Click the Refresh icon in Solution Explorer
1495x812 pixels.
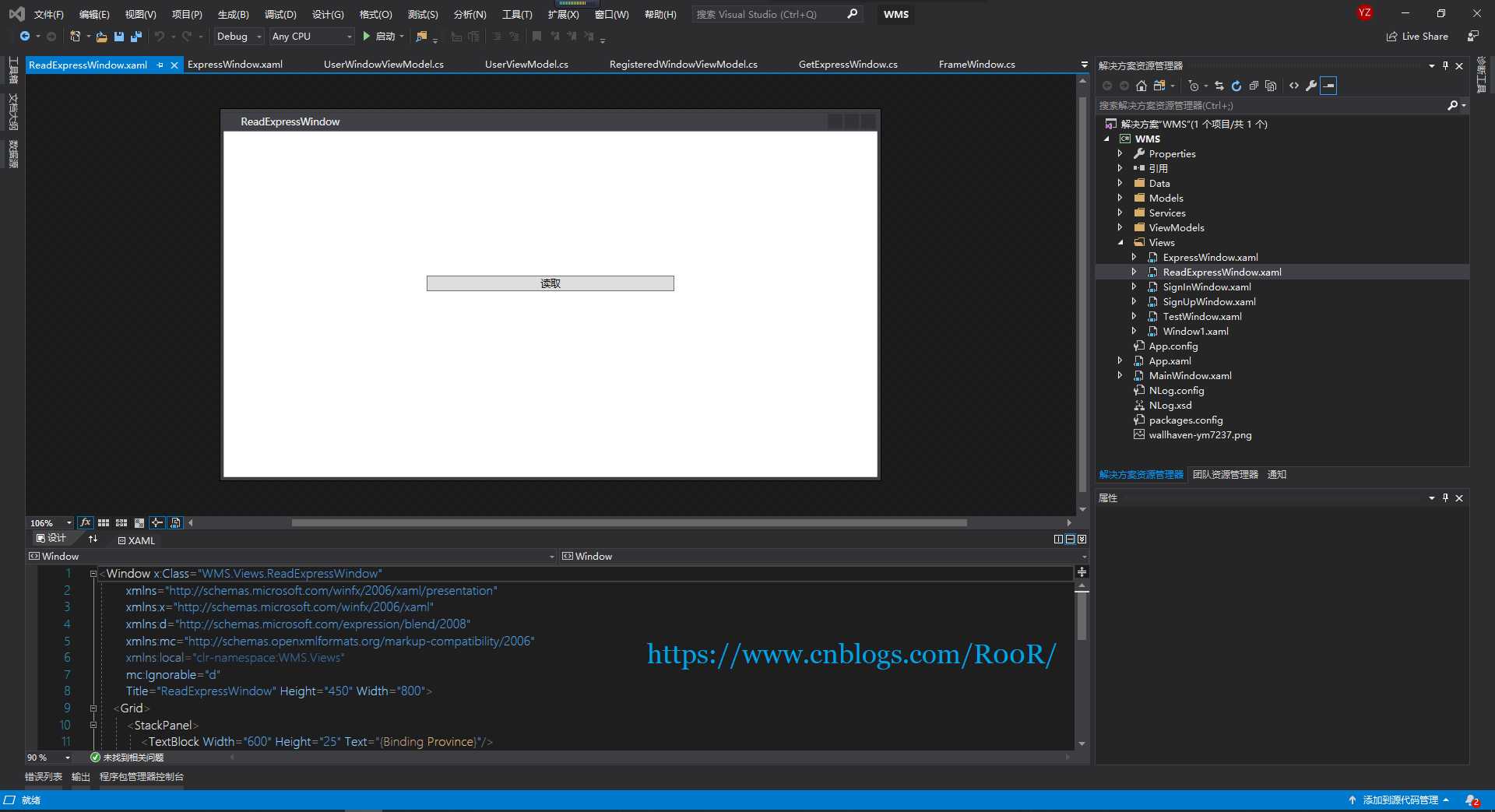coord(1236,86)
